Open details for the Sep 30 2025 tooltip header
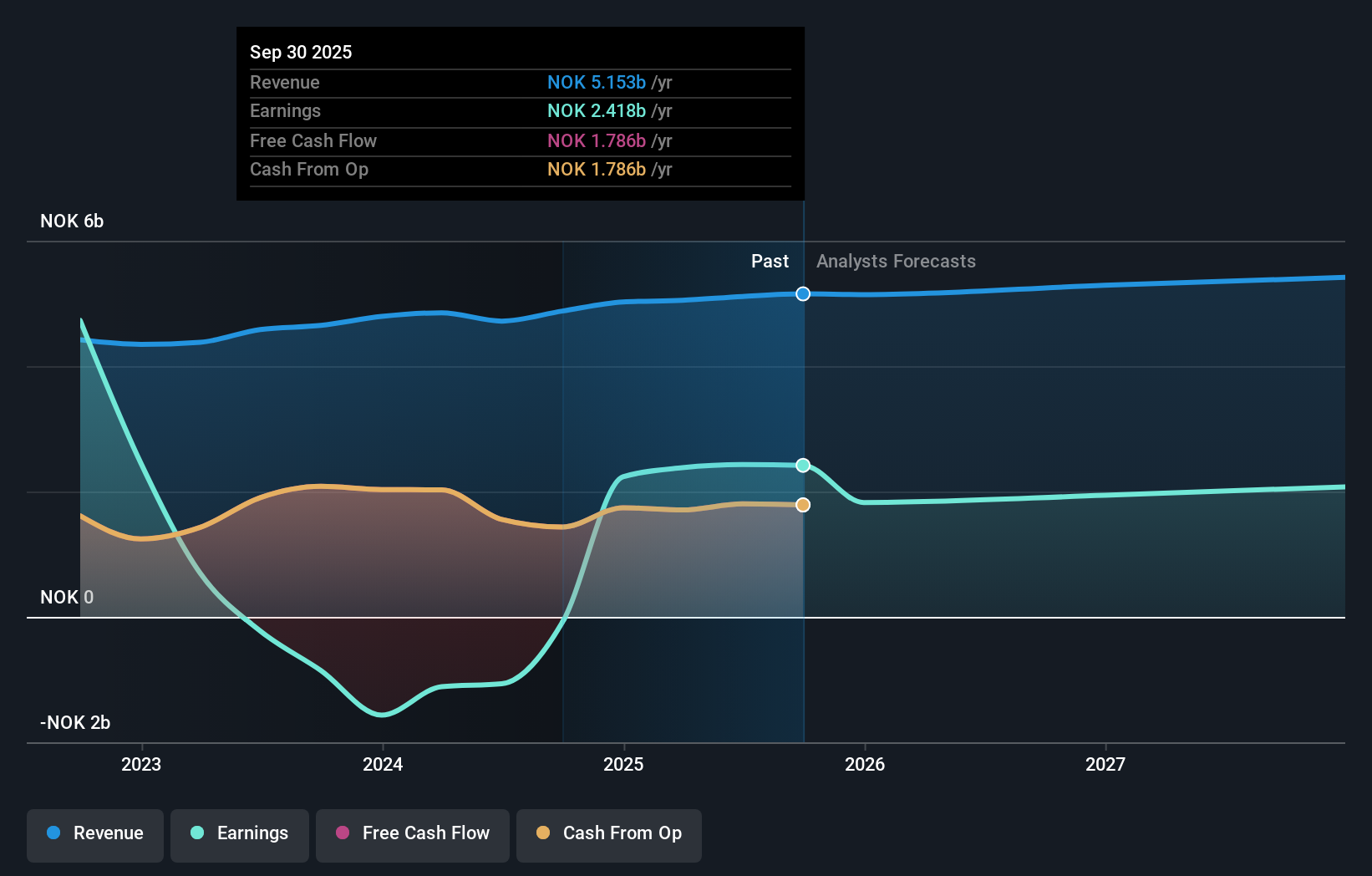 tap(301, 52)
